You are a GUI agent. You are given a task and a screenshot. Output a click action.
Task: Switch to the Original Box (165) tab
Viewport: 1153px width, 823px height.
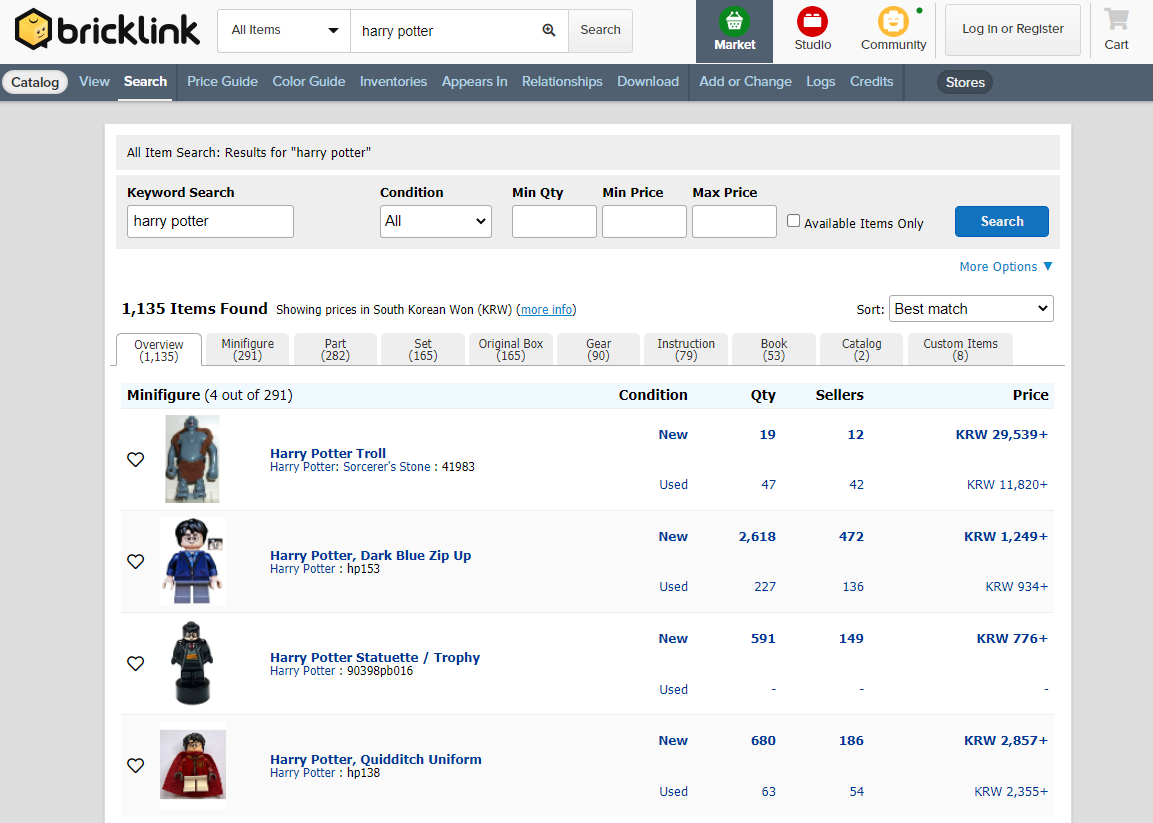[x=510, y=349]
